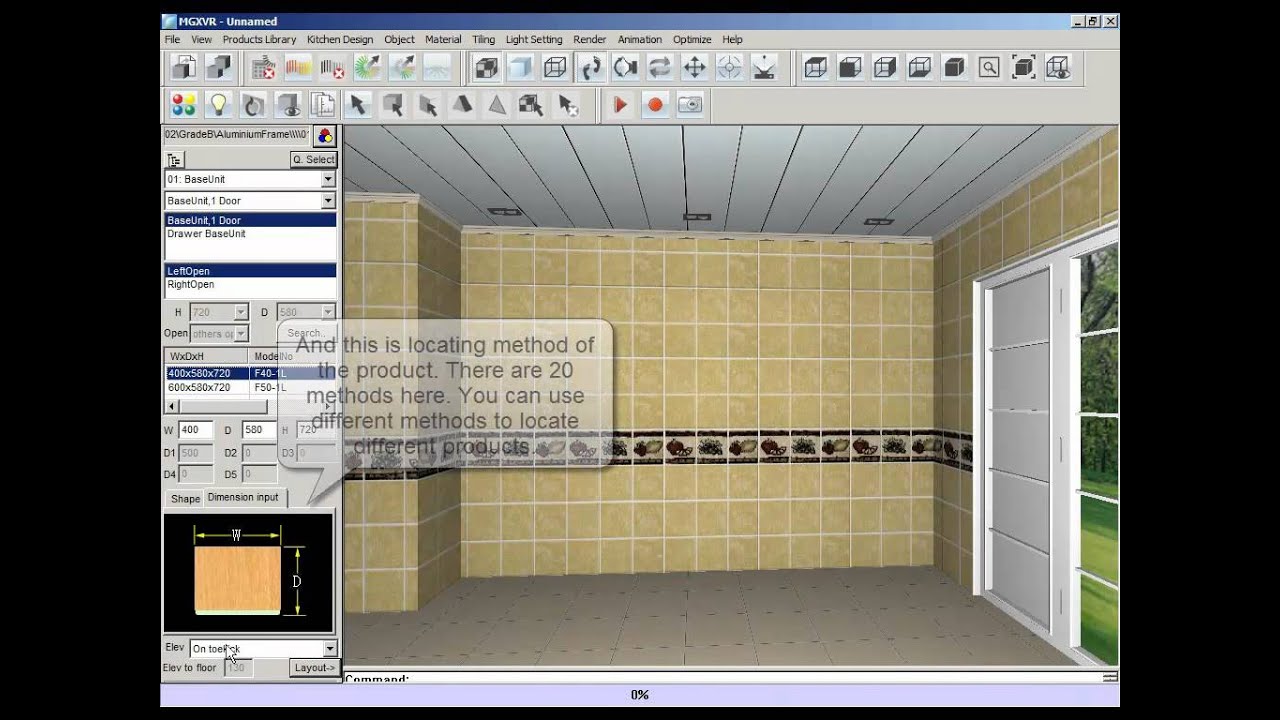Click the orange vertical bars icon
The height and width of the screenshot is (720, 1280).
[x=298, y=68]
